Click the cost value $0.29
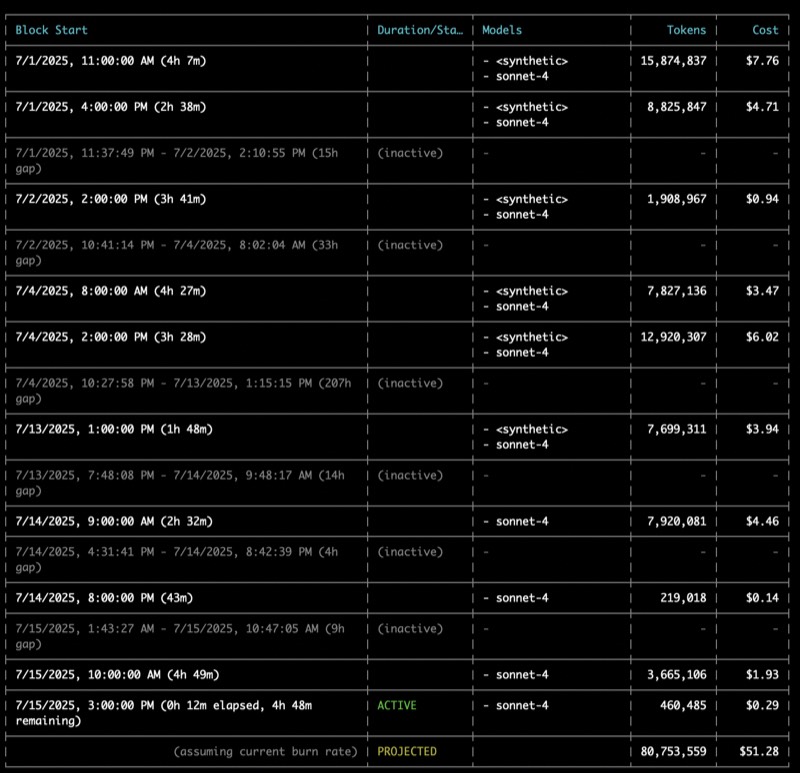 [x=762, y=705]
